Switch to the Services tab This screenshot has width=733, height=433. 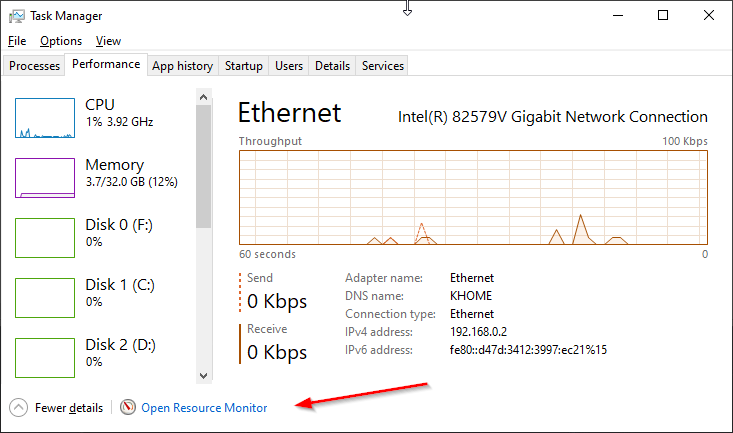(x=382, y=66)
